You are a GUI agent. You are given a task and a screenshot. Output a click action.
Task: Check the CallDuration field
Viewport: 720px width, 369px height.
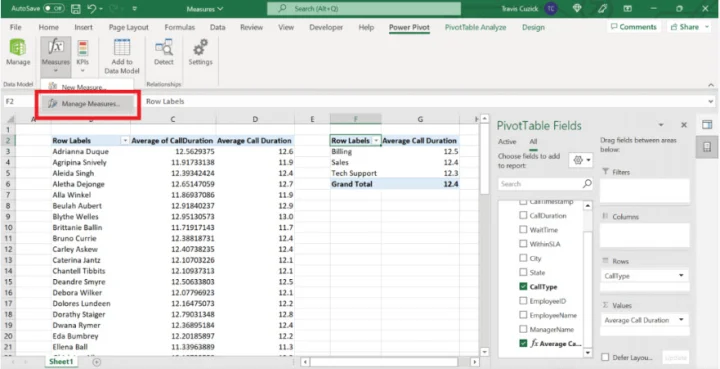tap(523, 215)
